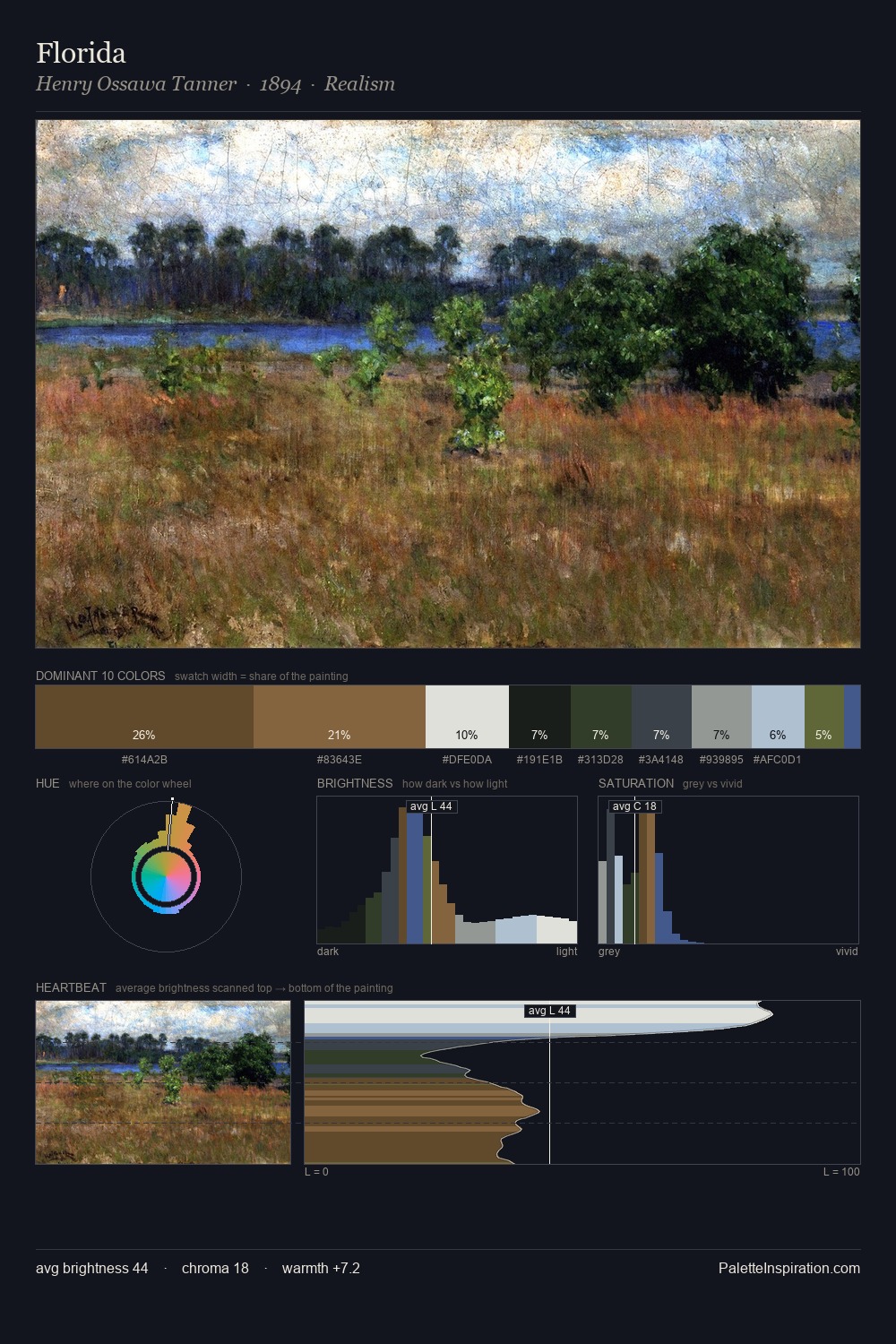Click the chroma 18 footer text
The image size is (896, 1344).
(x=215, y=1268)
